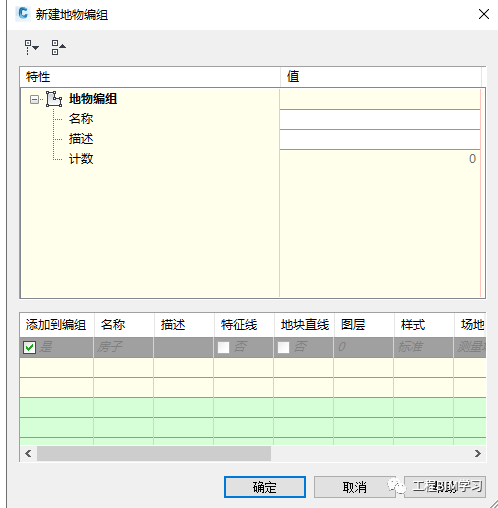Click the 标准 style cell
Viewport: 498px width, 508px height.
tap(423, 347)
